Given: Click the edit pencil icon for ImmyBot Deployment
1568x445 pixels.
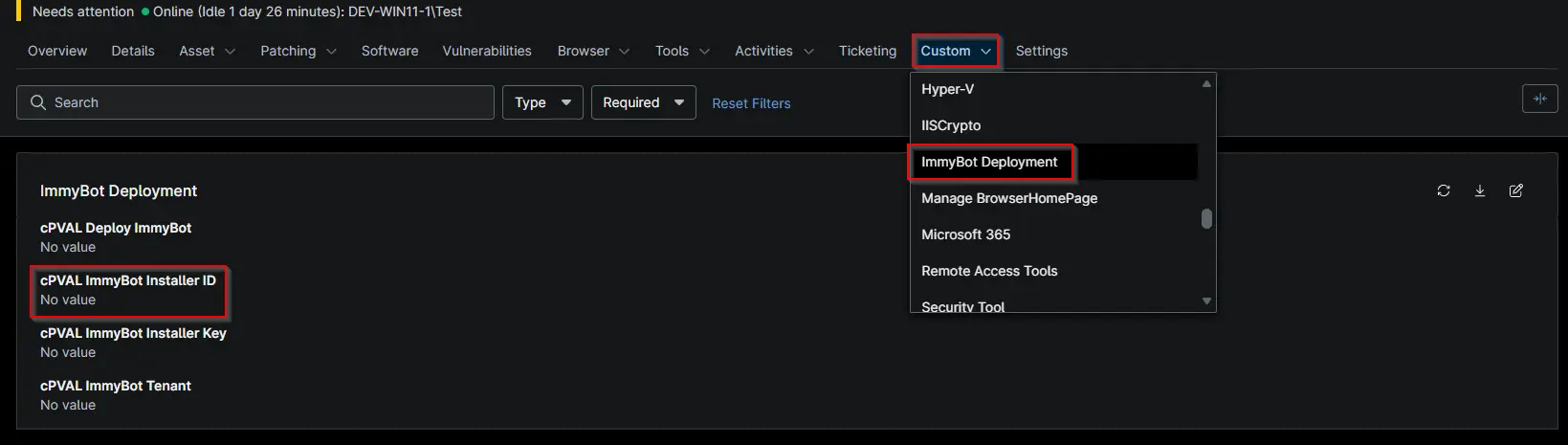Looking at the screenshot, I should coord(1516,190).
